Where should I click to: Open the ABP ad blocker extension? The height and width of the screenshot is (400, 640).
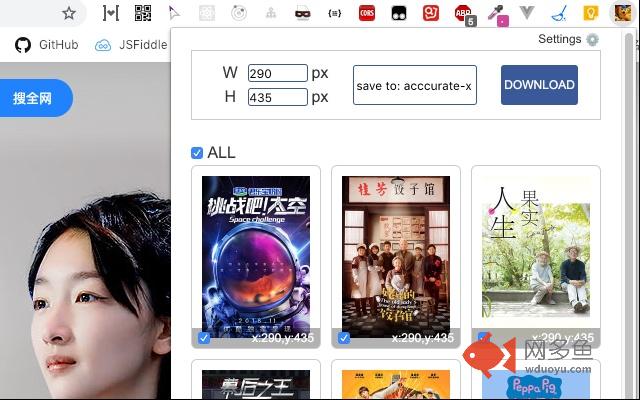464,14
